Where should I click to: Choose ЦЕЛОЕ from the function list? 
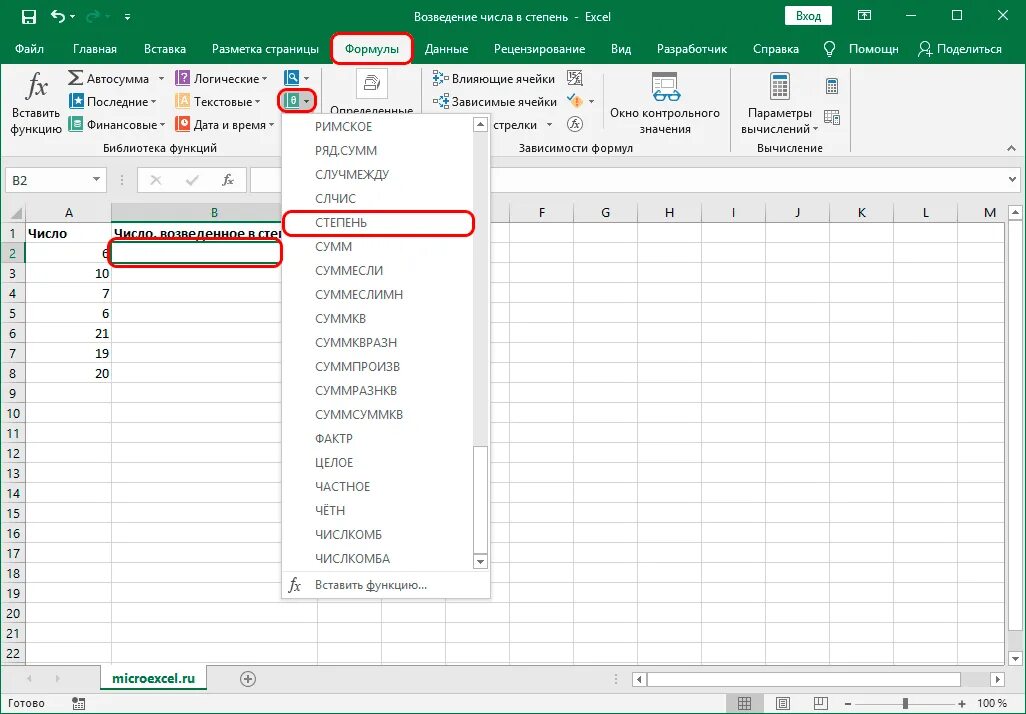pos(378,463)
